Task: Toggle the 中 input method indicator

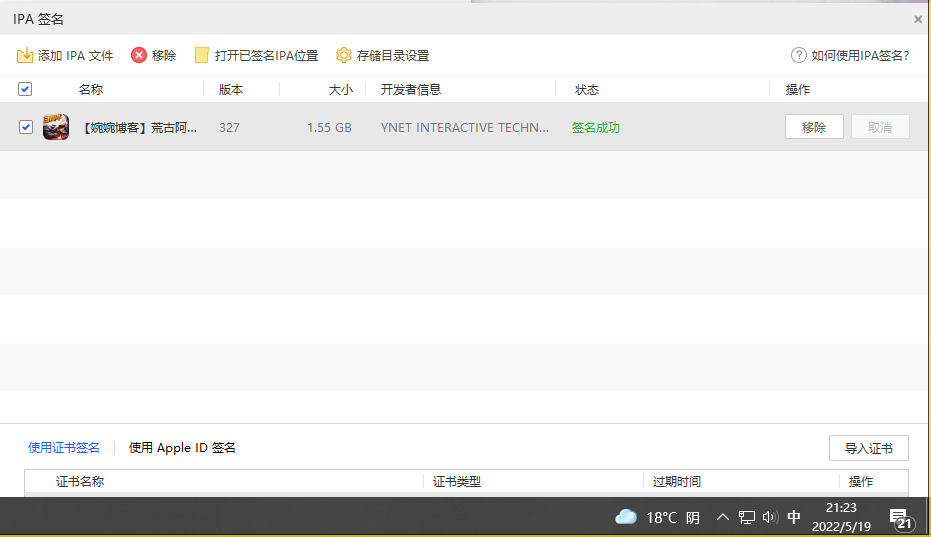Action: (794, 517)
